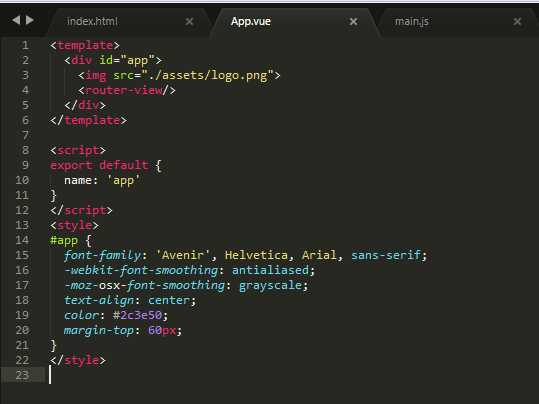
Task: Click the center value
Action: point(169,300)
